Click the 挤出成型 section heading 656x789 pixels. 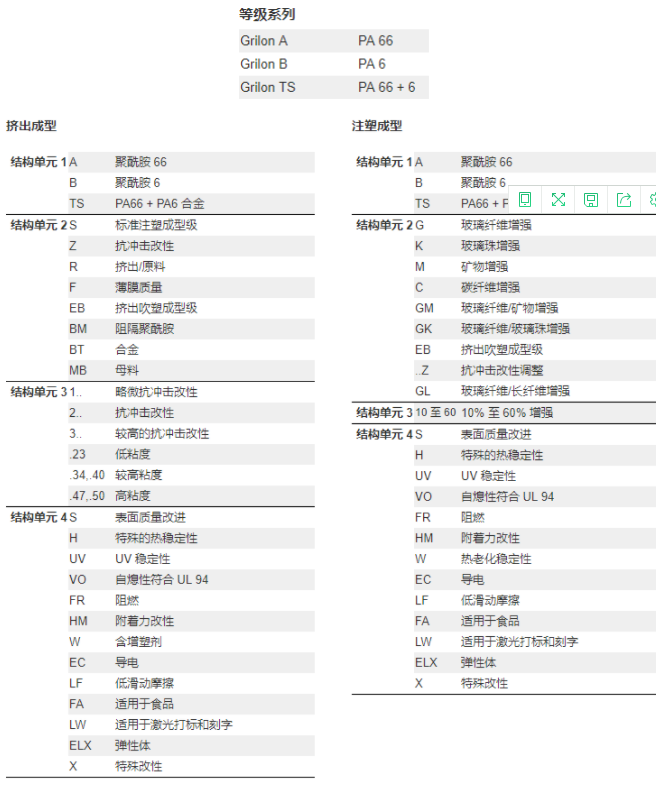pos(31,126)
